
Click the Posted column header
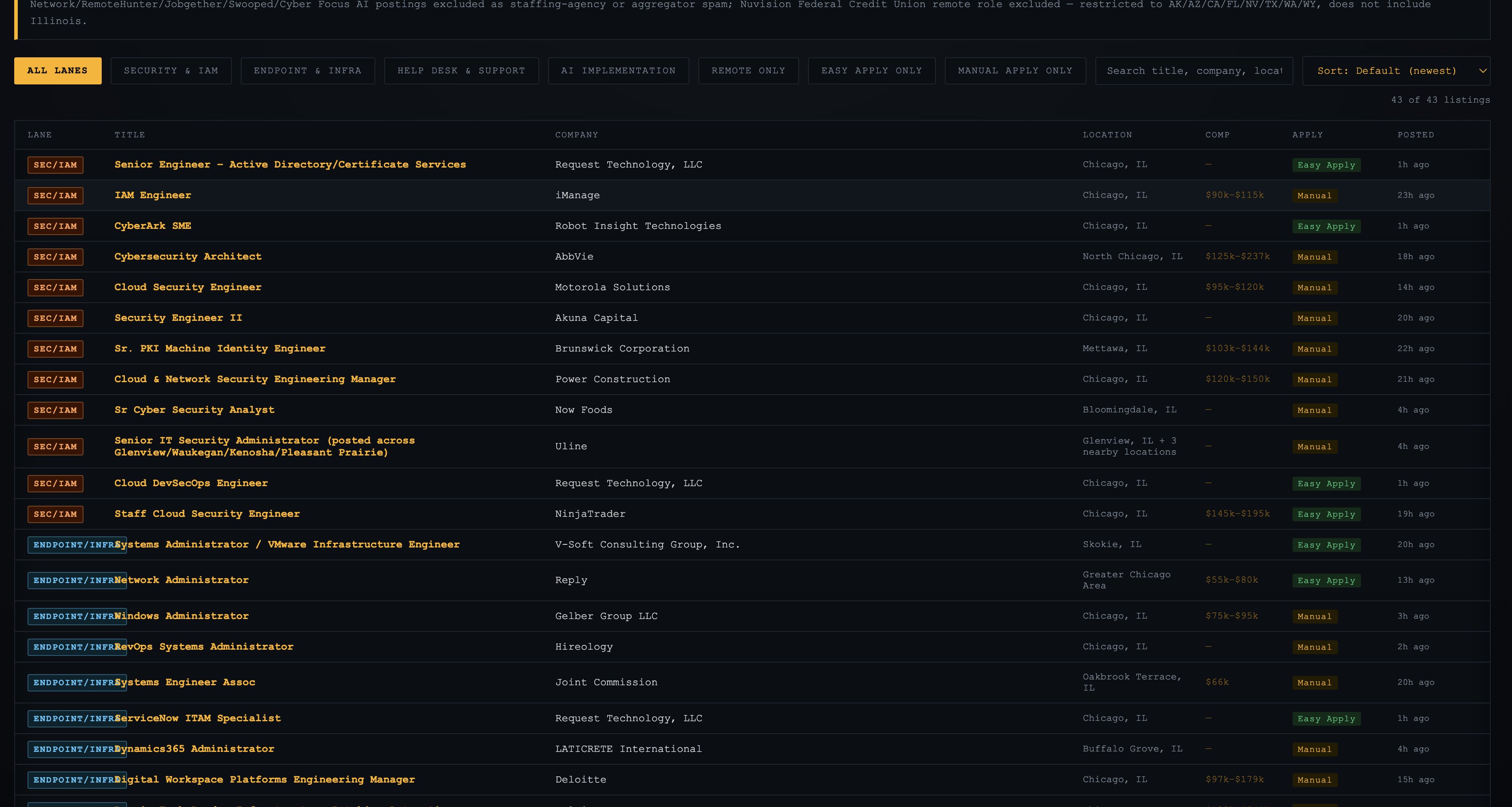pyautogui.click(x=1415, y=135)
